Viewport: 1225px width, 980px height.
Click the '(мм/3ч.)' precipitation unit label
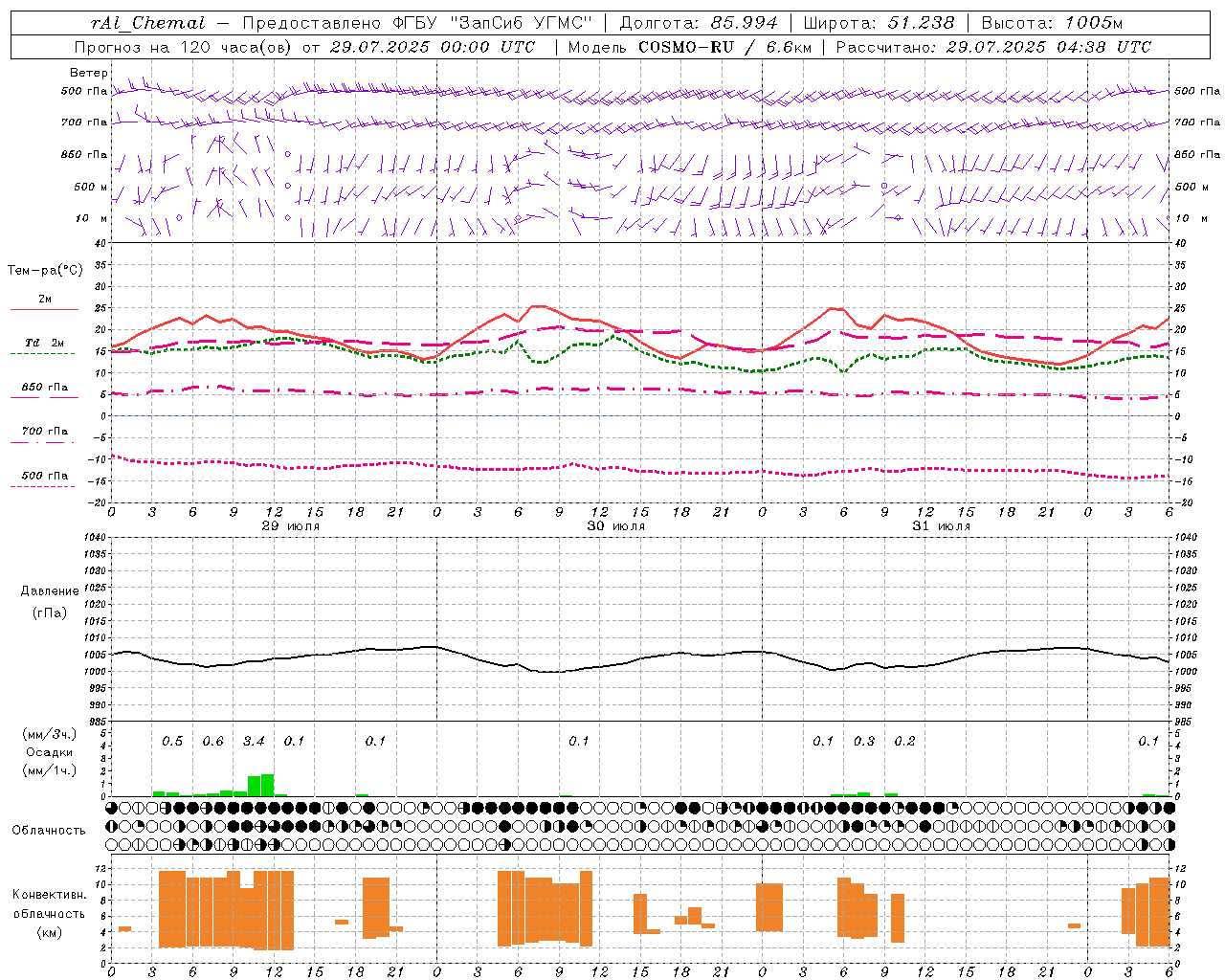(50, 734)
